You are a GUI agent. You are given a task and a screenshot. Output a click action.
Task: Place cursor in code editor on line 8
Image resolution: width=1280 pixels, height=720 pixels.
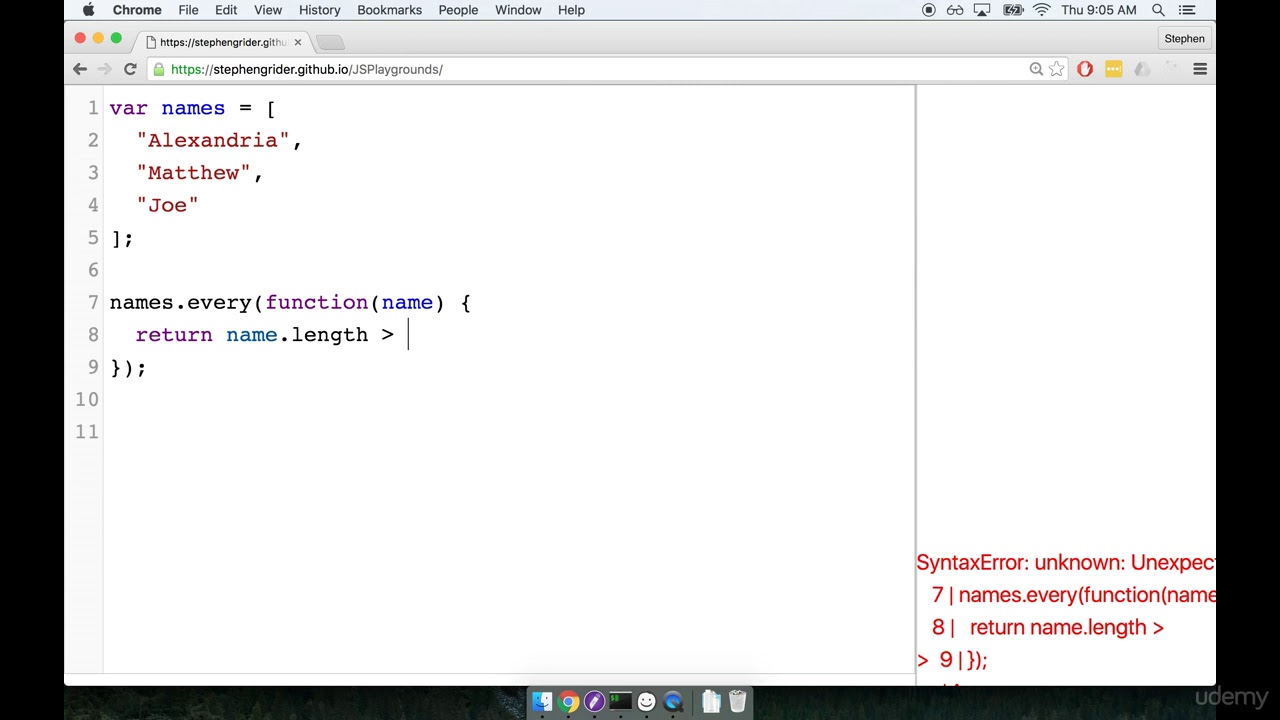(510, 335)
